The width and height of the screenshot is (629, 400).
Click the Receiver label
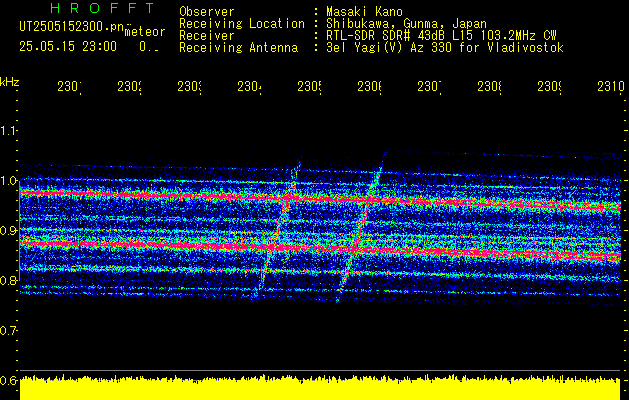pos(207,36)
